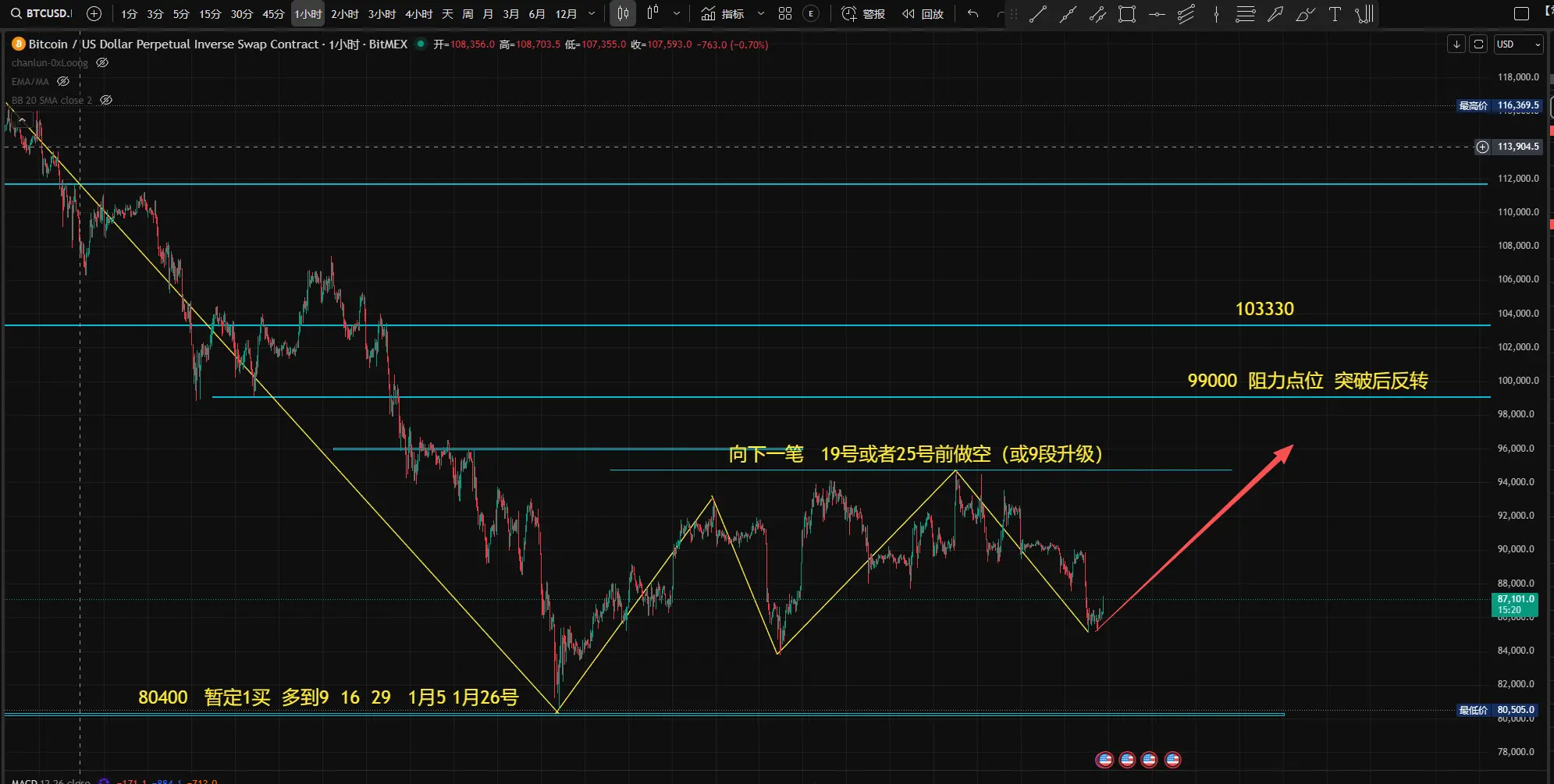Expand the indicators favorites dropdown arrow
Image resolution: width=1554 pixels, height=784 pixels.
[x=761, y=14]
